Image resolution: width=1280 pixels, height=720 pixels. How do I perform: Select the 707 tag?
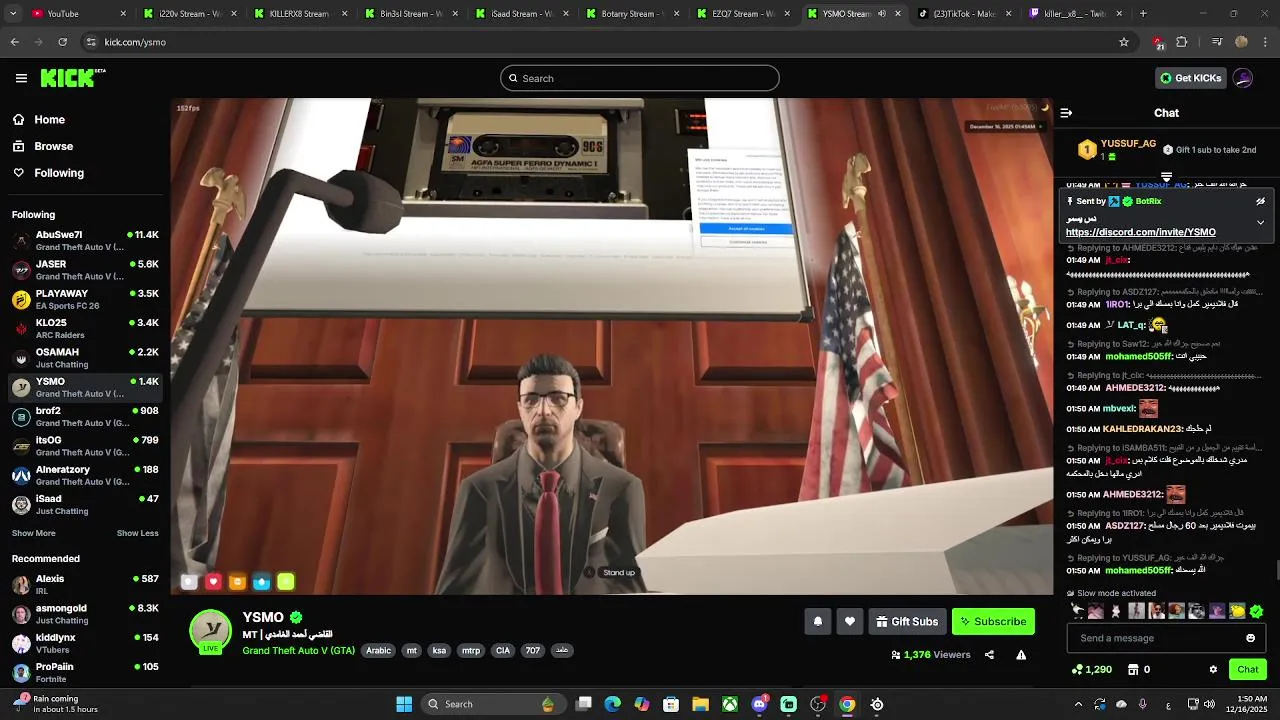(x=532, y=650)
